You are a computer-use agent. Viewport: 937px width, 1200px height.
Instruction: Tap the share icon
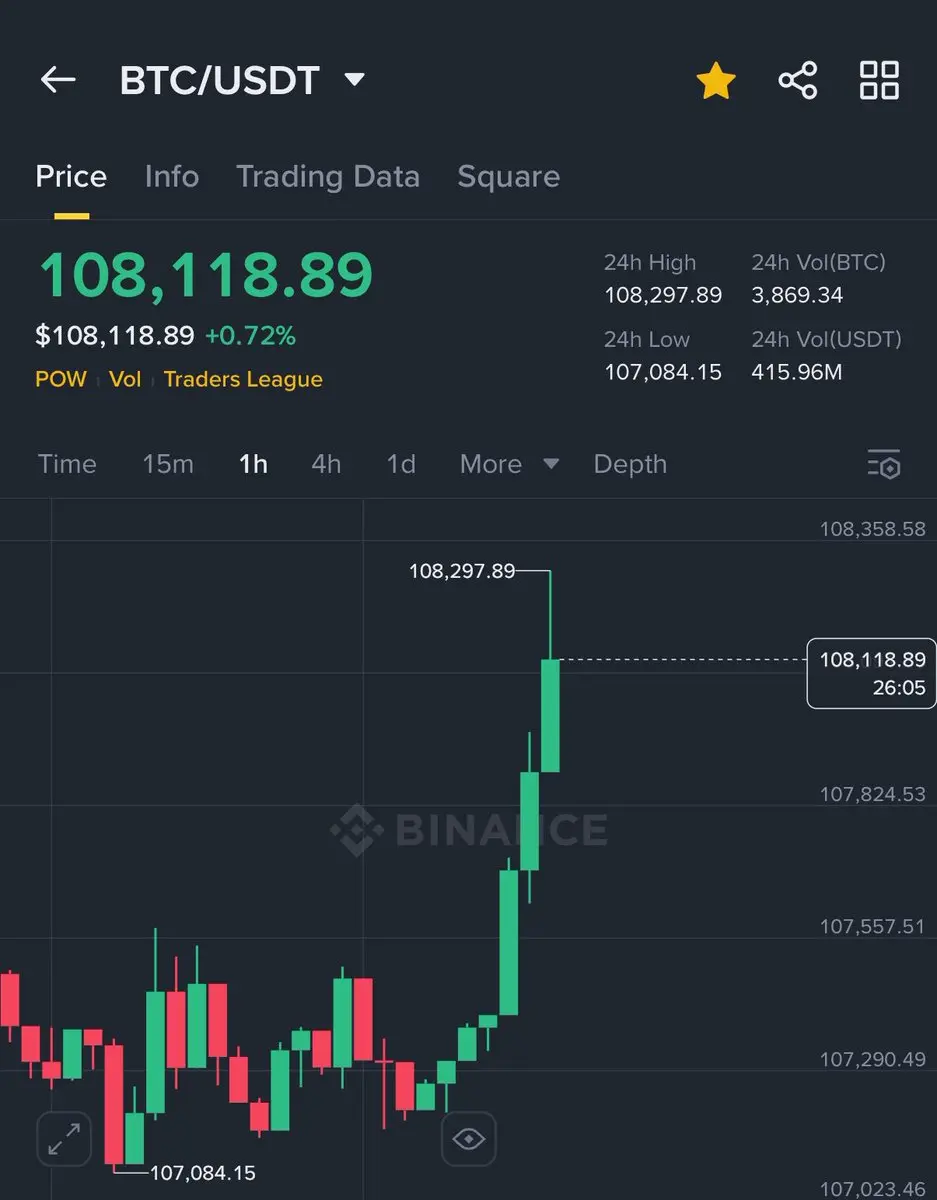tap(797, 81)
